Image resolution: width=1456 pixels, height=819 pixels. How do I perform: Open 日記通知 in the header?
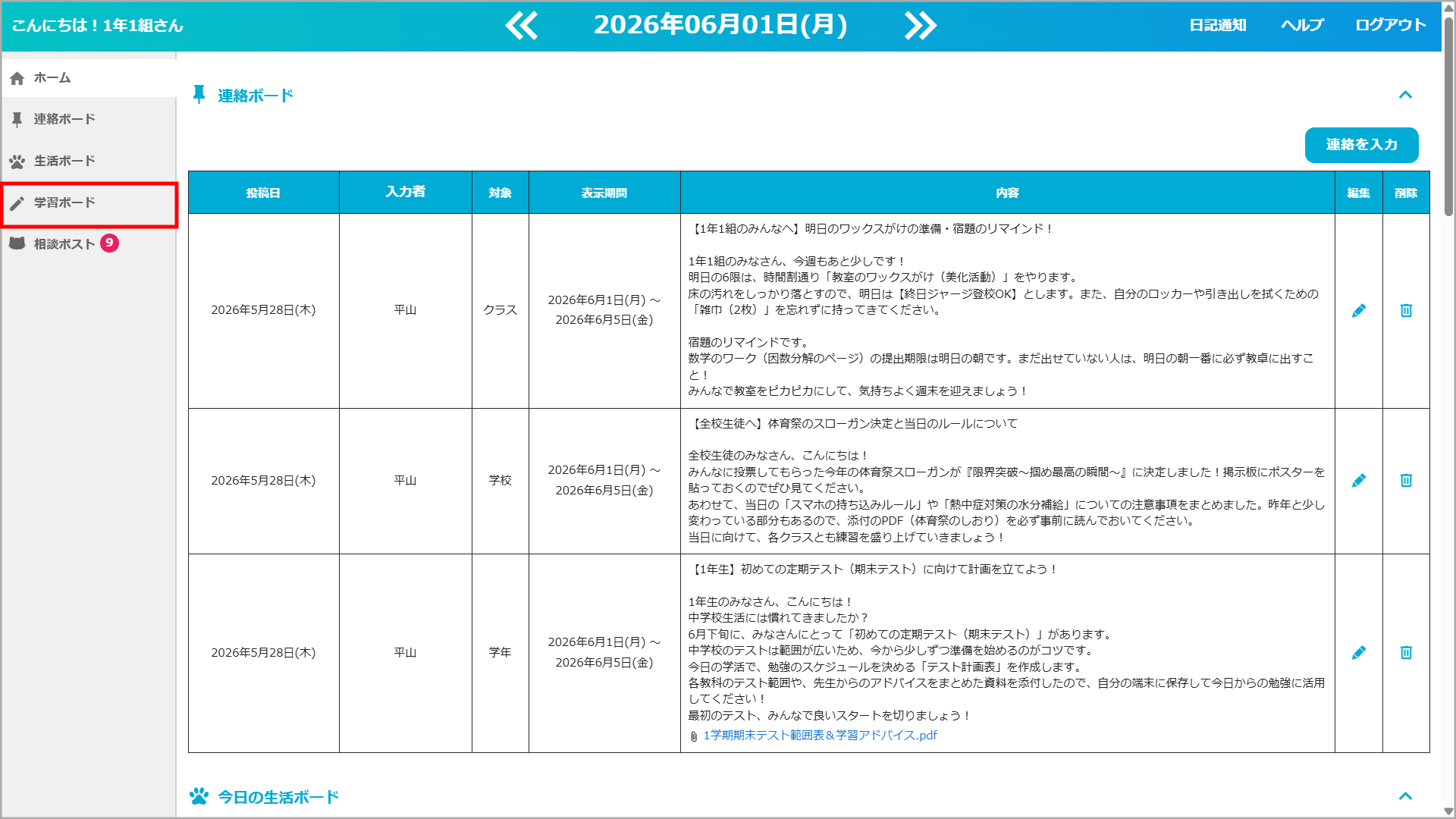1217,25
